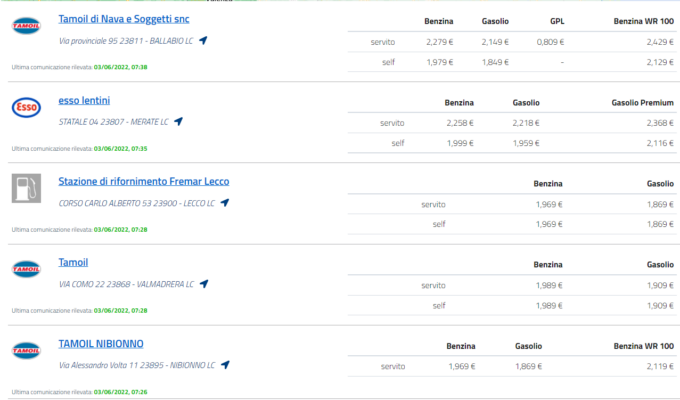Click the Tamoil logo for the Valmadrera station
This screenshot has height=400, width=680.
(x=26, y=270)
